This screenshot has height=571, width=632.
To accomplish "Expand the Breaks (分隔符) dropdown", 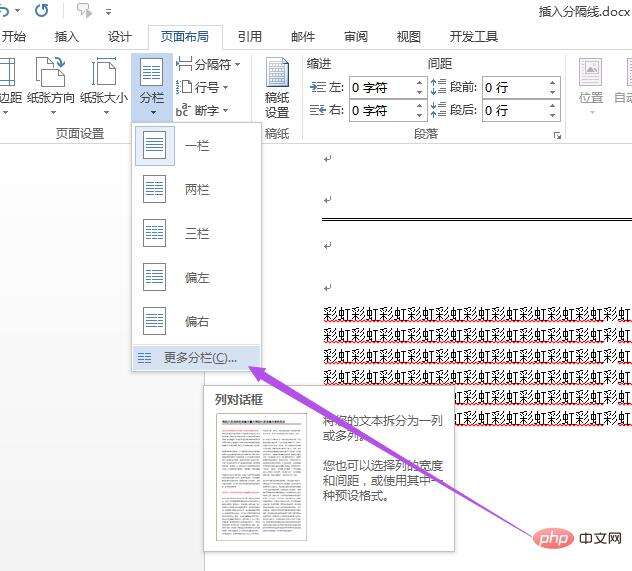I will 209,64.
